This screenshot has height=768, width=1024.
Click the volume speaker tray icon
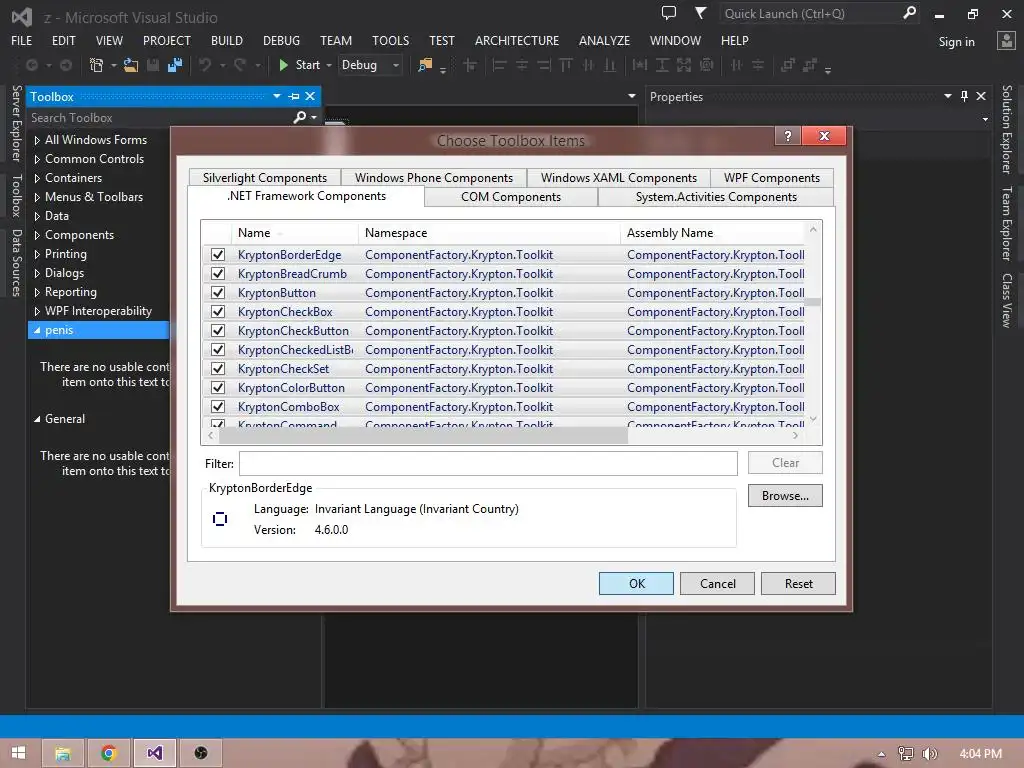[929, 754]
